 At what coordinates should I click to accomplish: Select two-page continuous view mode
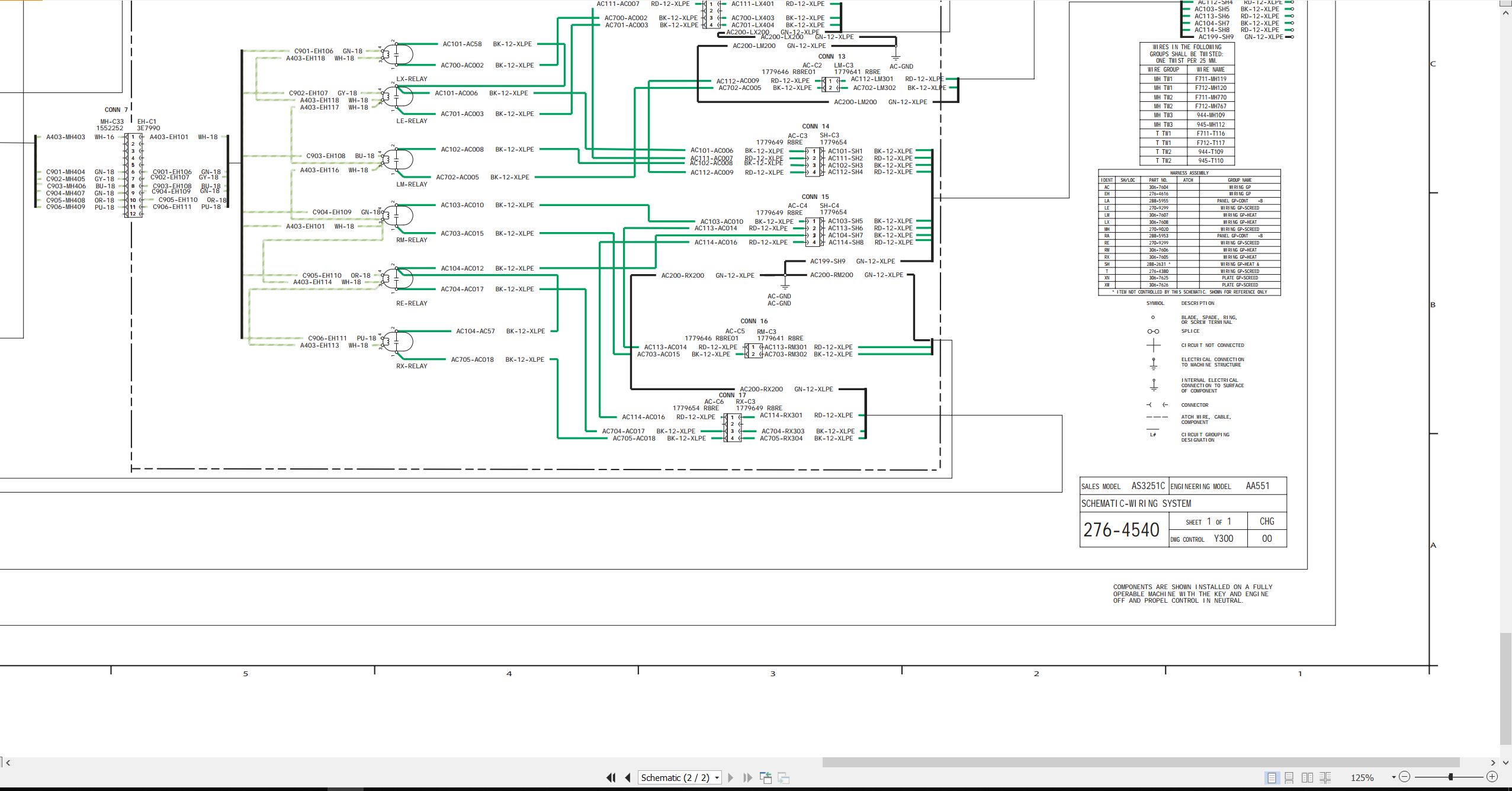click(x=1325, y=777)
